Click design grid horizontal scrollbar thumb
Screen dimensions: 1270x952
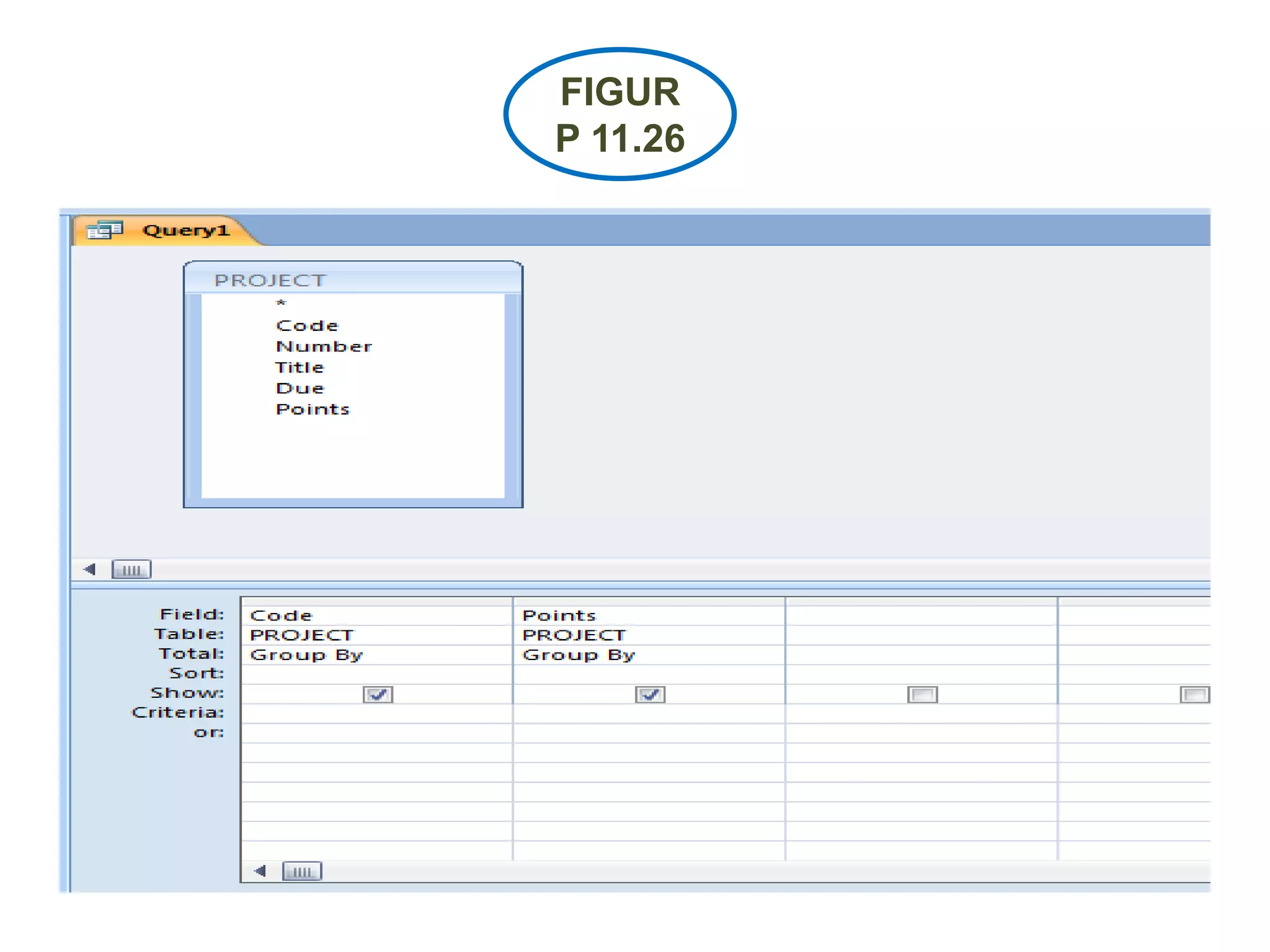coord(302,871)
